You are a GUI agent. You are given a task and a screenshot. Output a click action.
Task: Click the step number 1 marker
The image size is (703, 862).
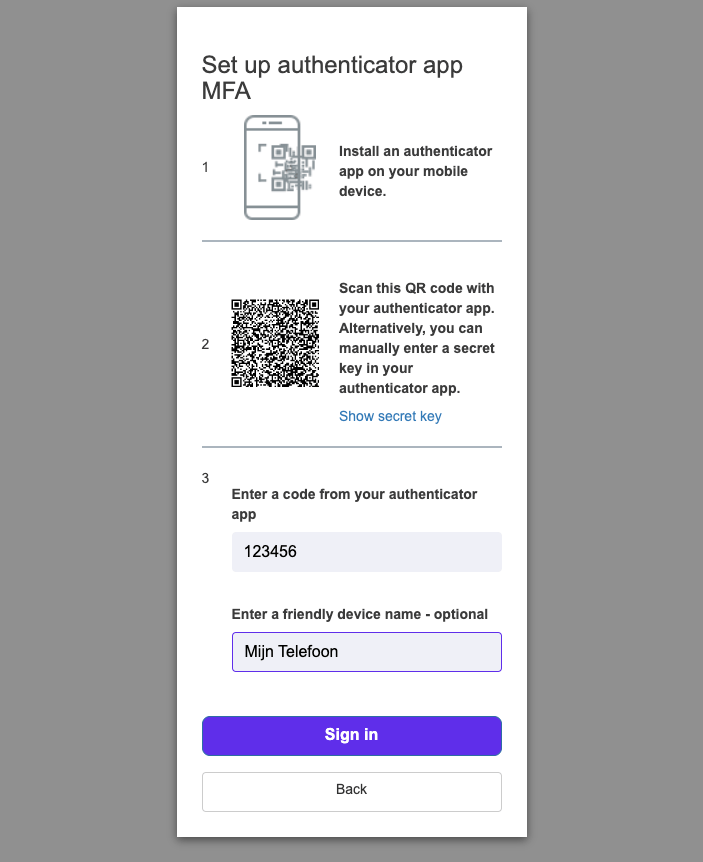(x=206, y=167)
